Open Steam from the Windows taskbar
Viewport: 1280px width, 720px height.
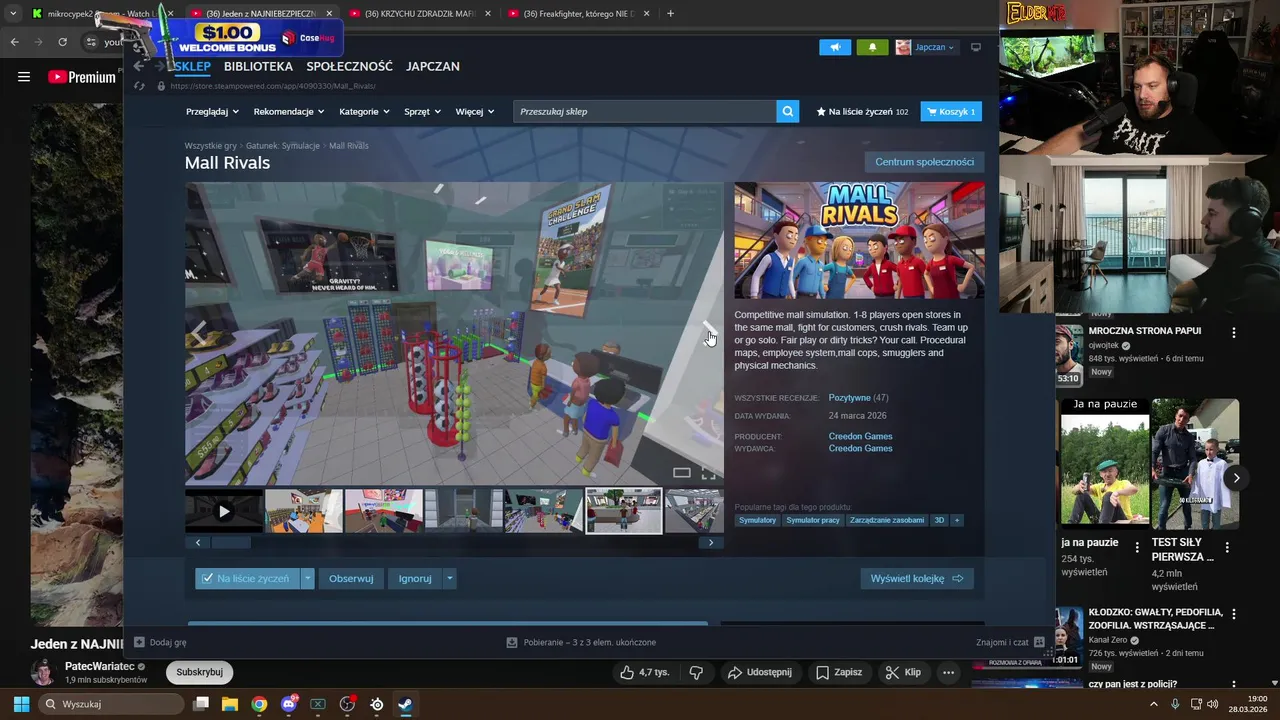tap(405, 704)
